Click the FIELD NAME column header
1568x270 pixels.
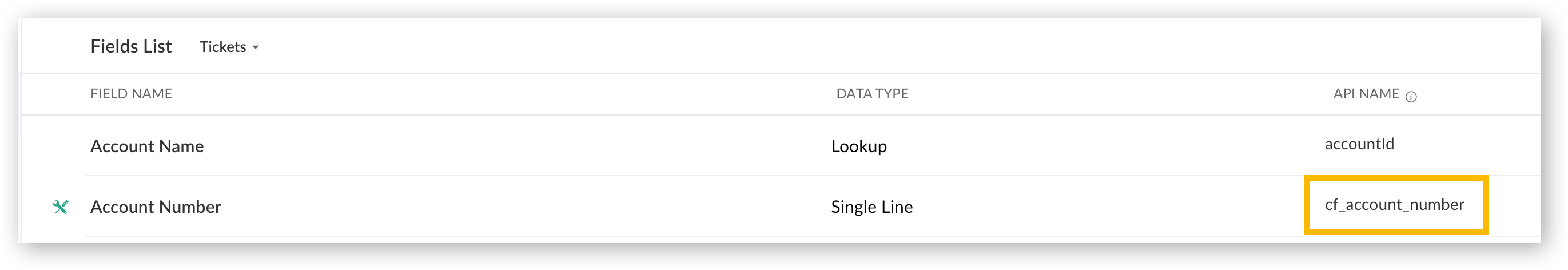(131, 94)
